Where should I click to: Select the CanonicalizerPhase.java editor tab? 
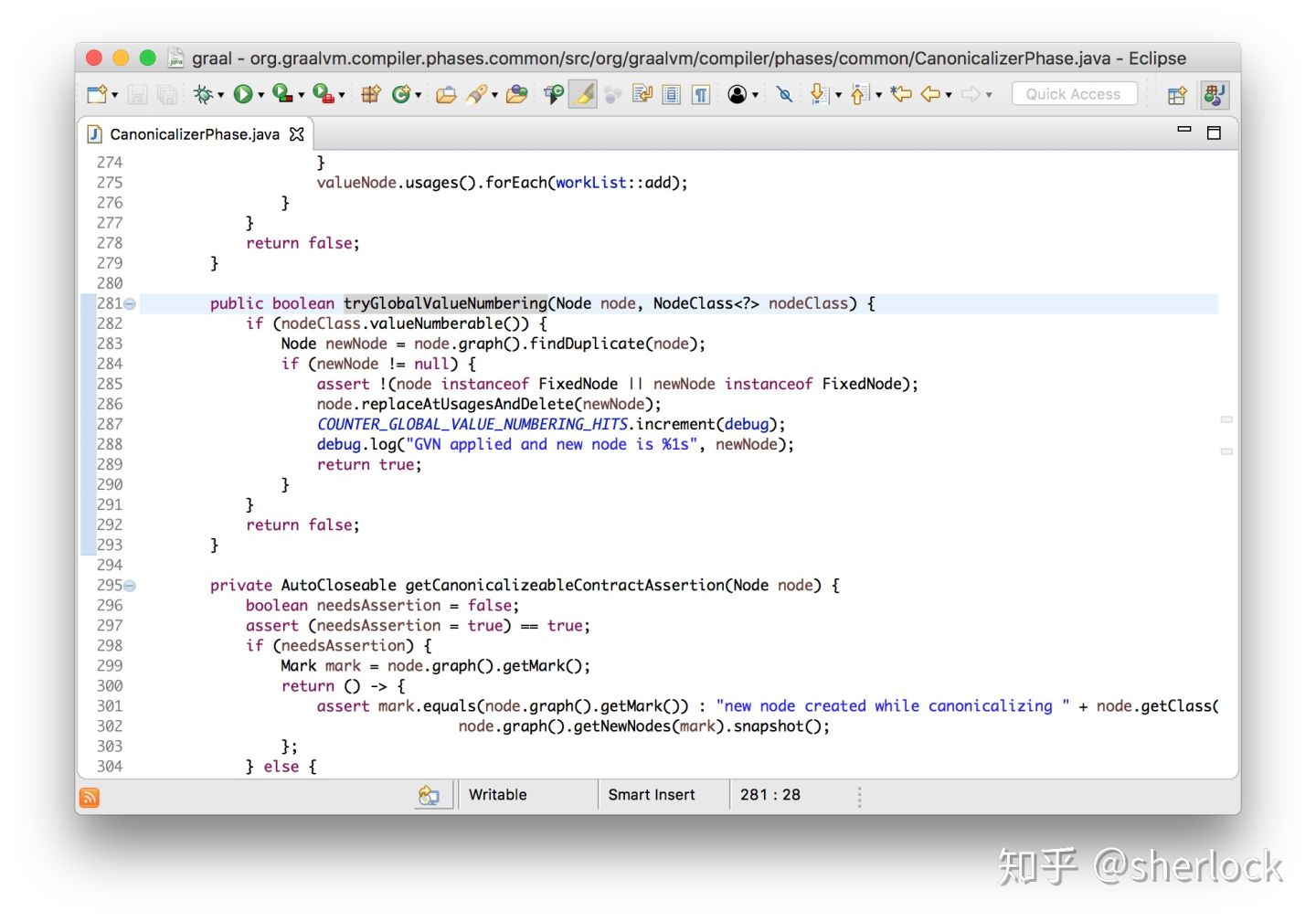(194, 134)
